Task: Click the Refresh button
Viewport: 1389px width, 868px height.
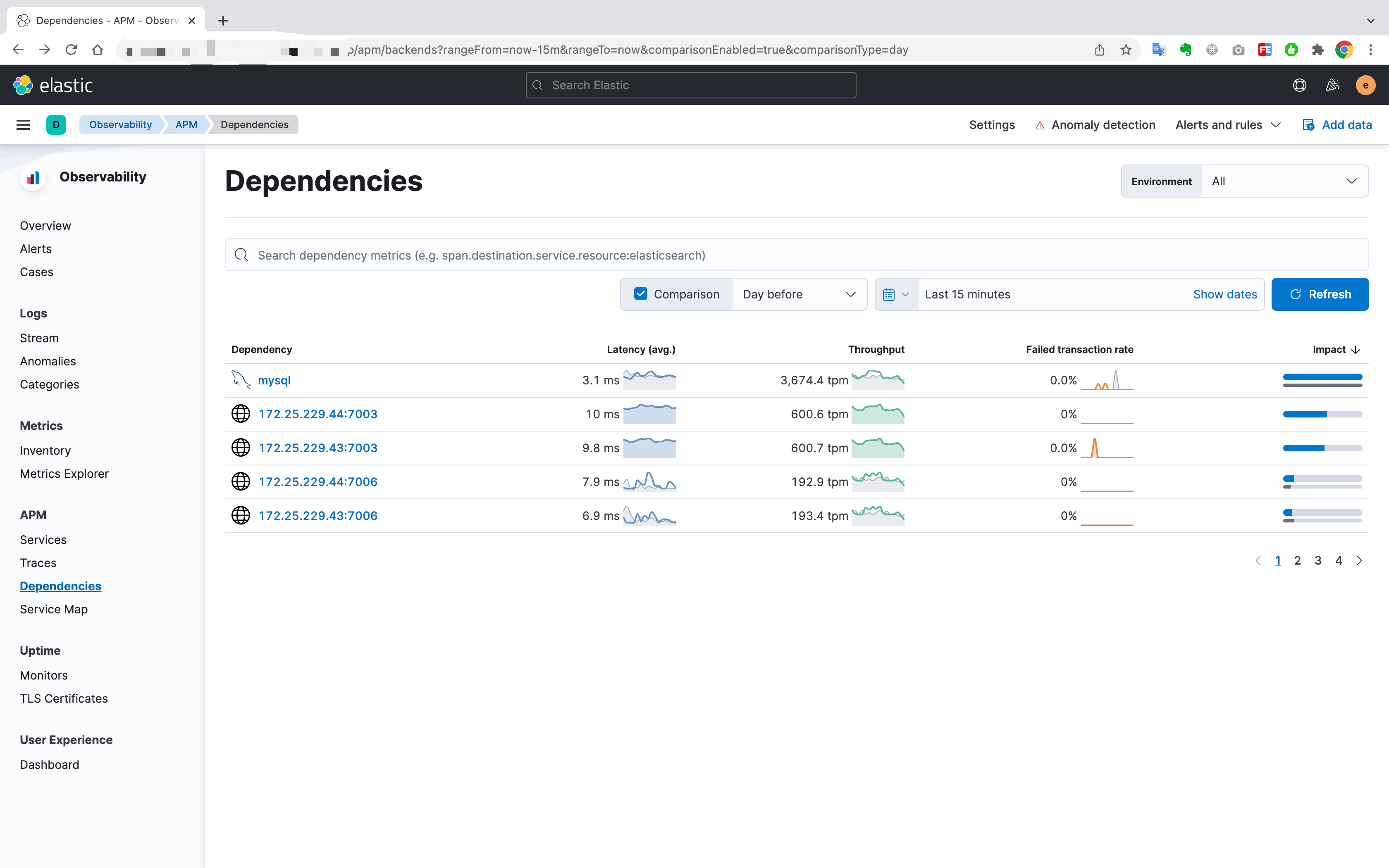Action: (1320, 294)
